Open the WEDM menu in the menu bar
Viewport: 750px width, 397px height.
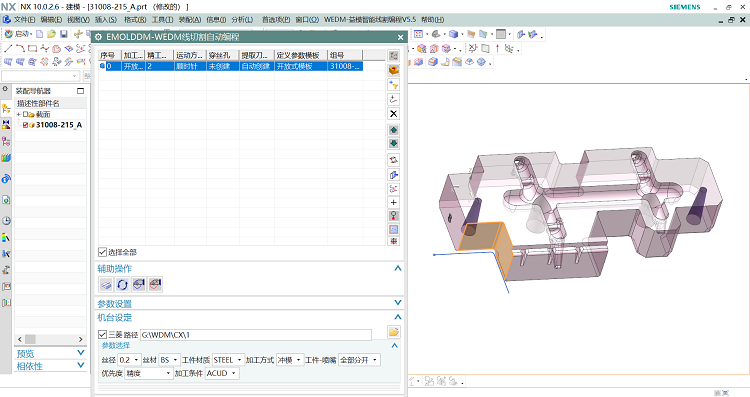[x=370, y=20]
